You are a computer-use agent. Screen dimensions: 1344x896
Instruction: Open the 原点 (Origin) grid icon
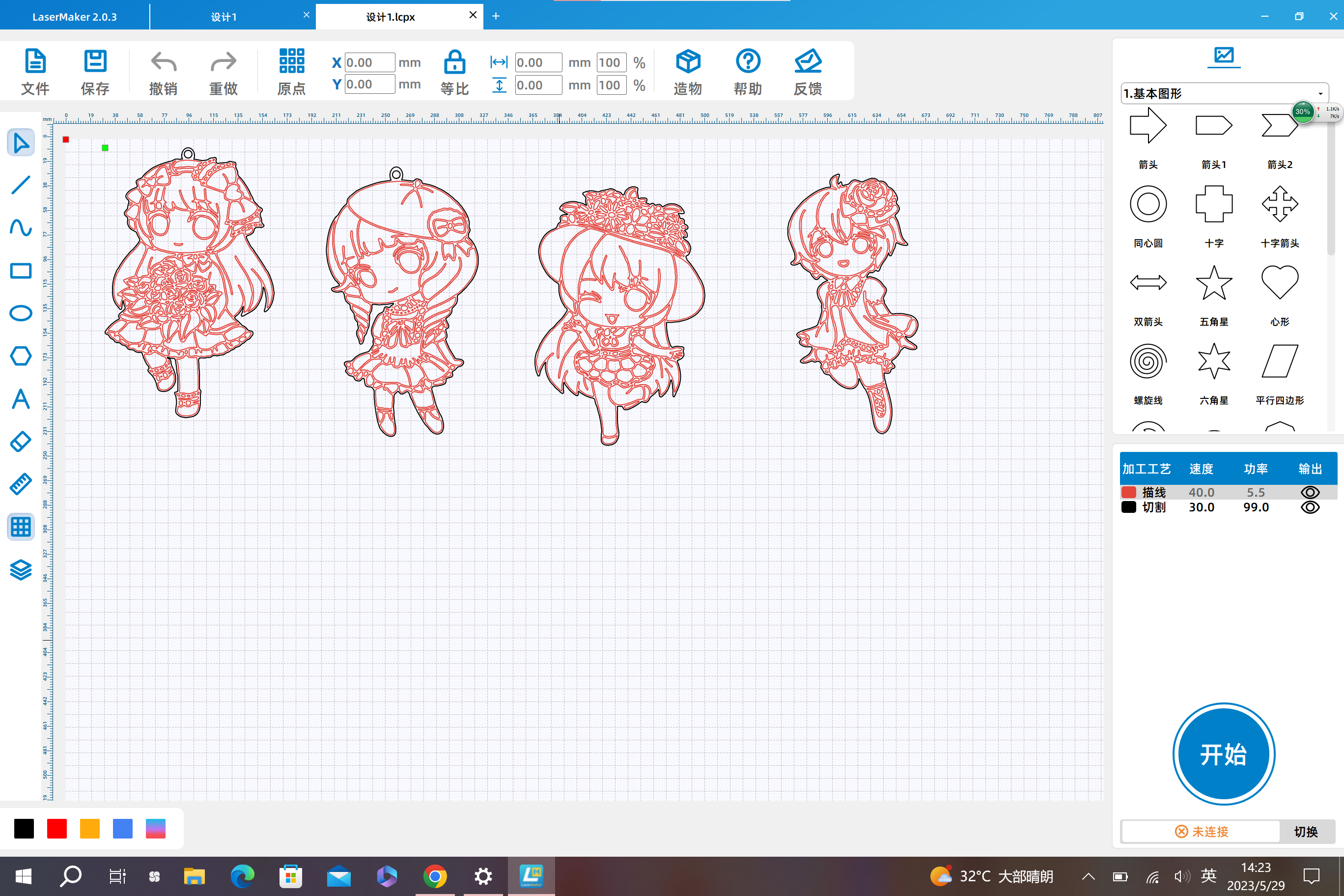click(x=291, y=61)
